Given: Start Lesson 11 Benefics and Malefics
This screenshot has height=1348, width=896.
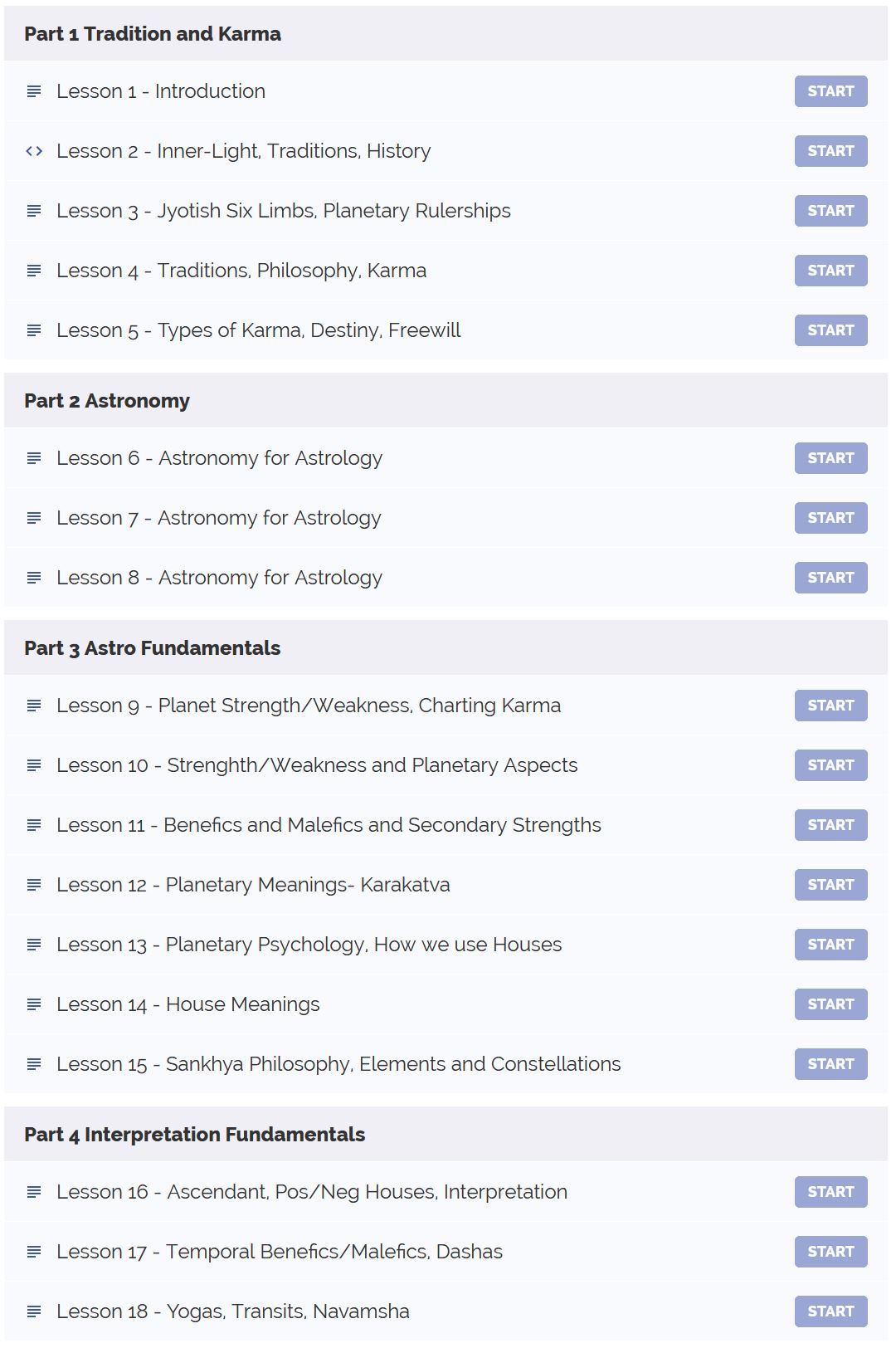Looking at the screenshot, I should point(830,825).
